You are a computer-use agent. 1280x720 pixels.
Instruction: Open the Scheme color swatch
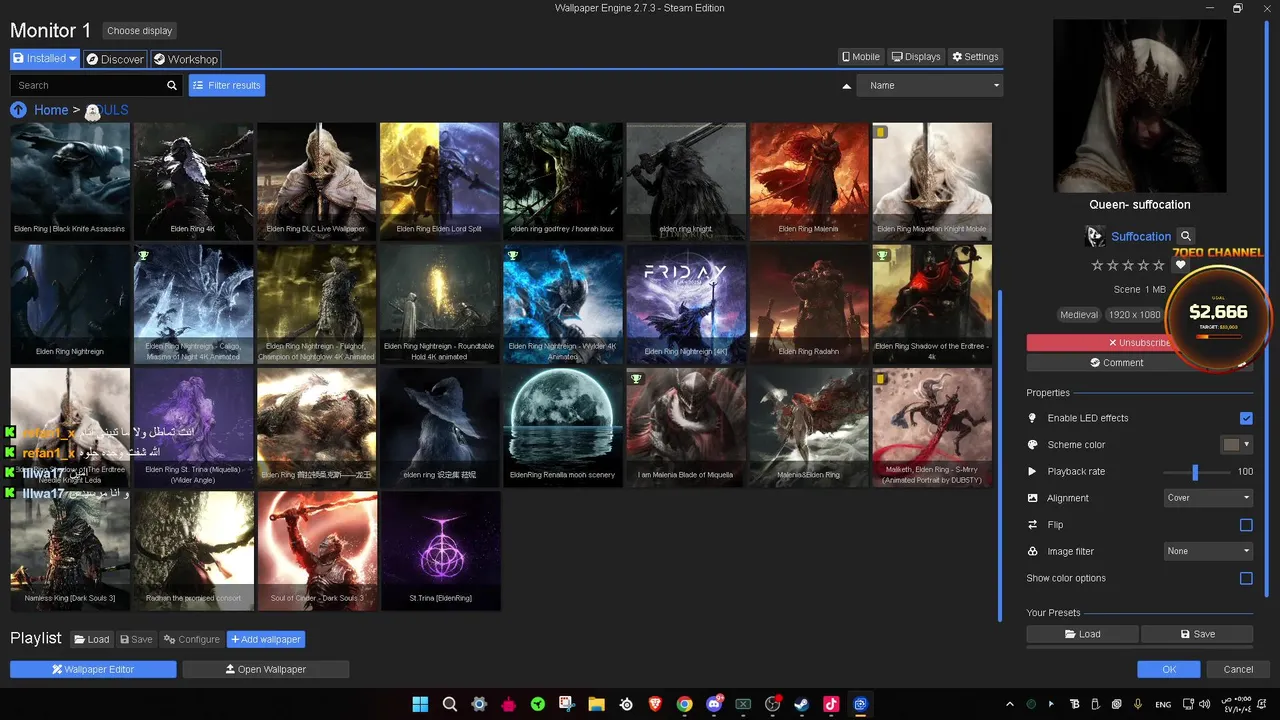1231,445
